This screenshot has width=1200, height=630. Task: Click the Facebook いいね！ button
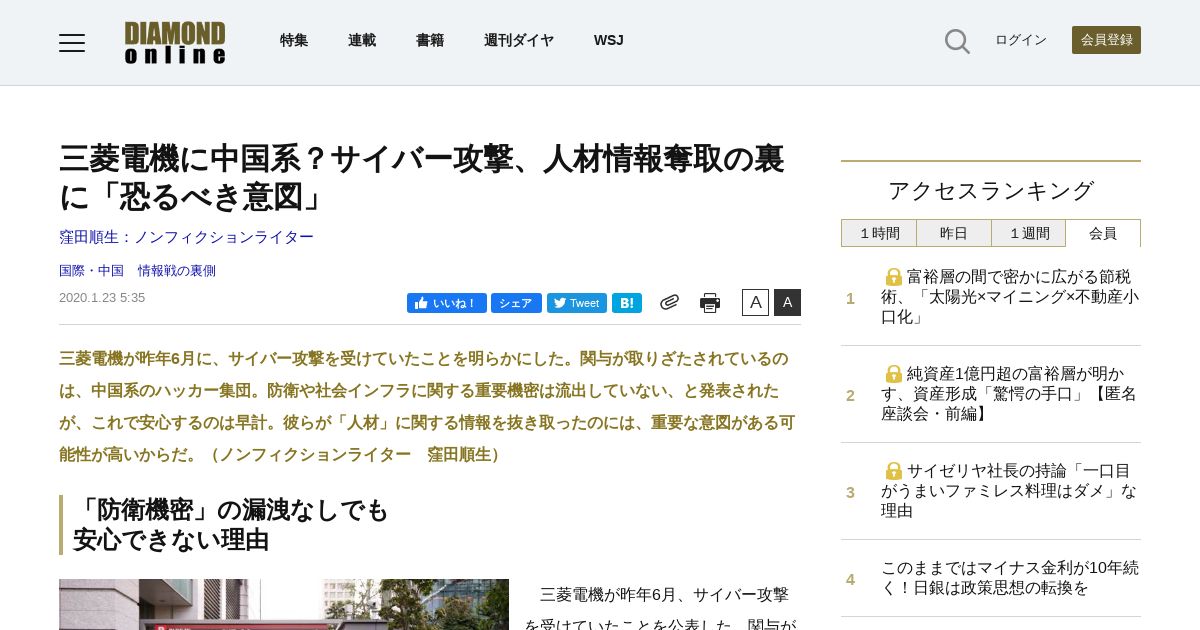coord(447,303)
